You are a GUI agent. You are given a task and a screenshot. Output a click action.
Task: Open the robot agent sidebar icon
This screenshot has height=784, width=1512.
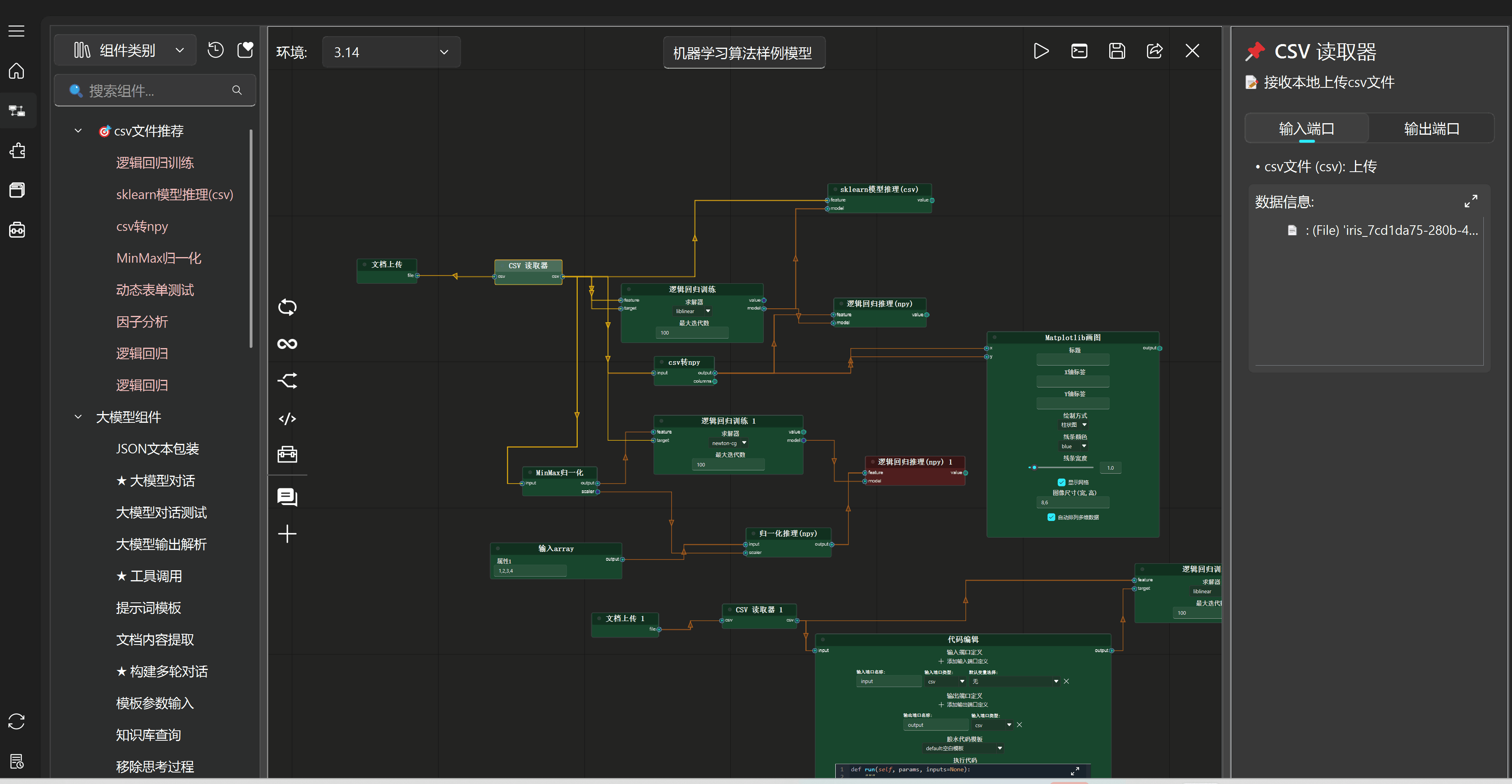click(x=16, y=229)
